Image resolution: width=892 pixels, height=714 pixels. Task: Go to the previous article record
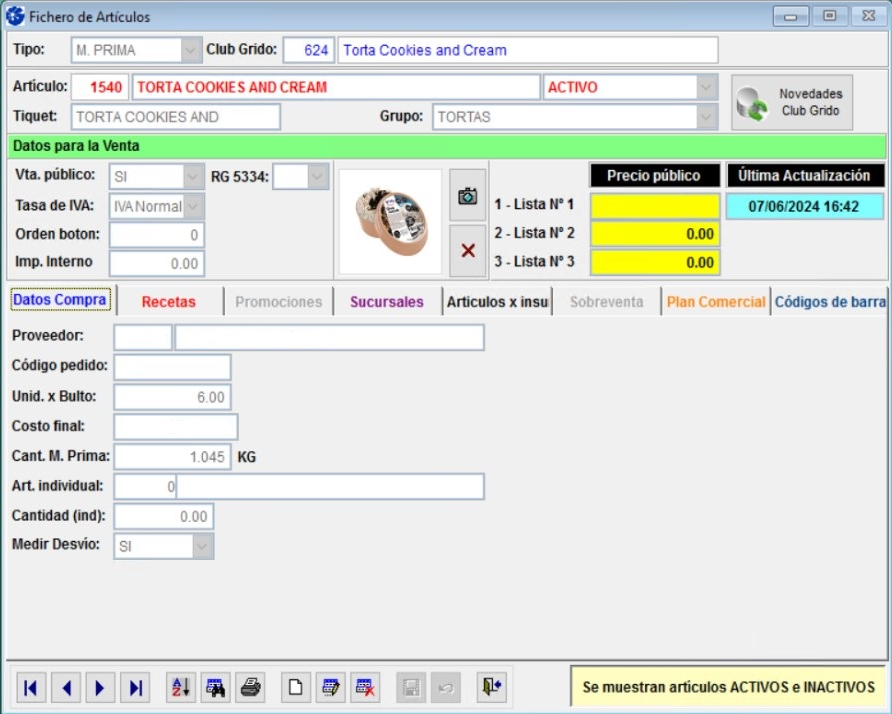65,687
